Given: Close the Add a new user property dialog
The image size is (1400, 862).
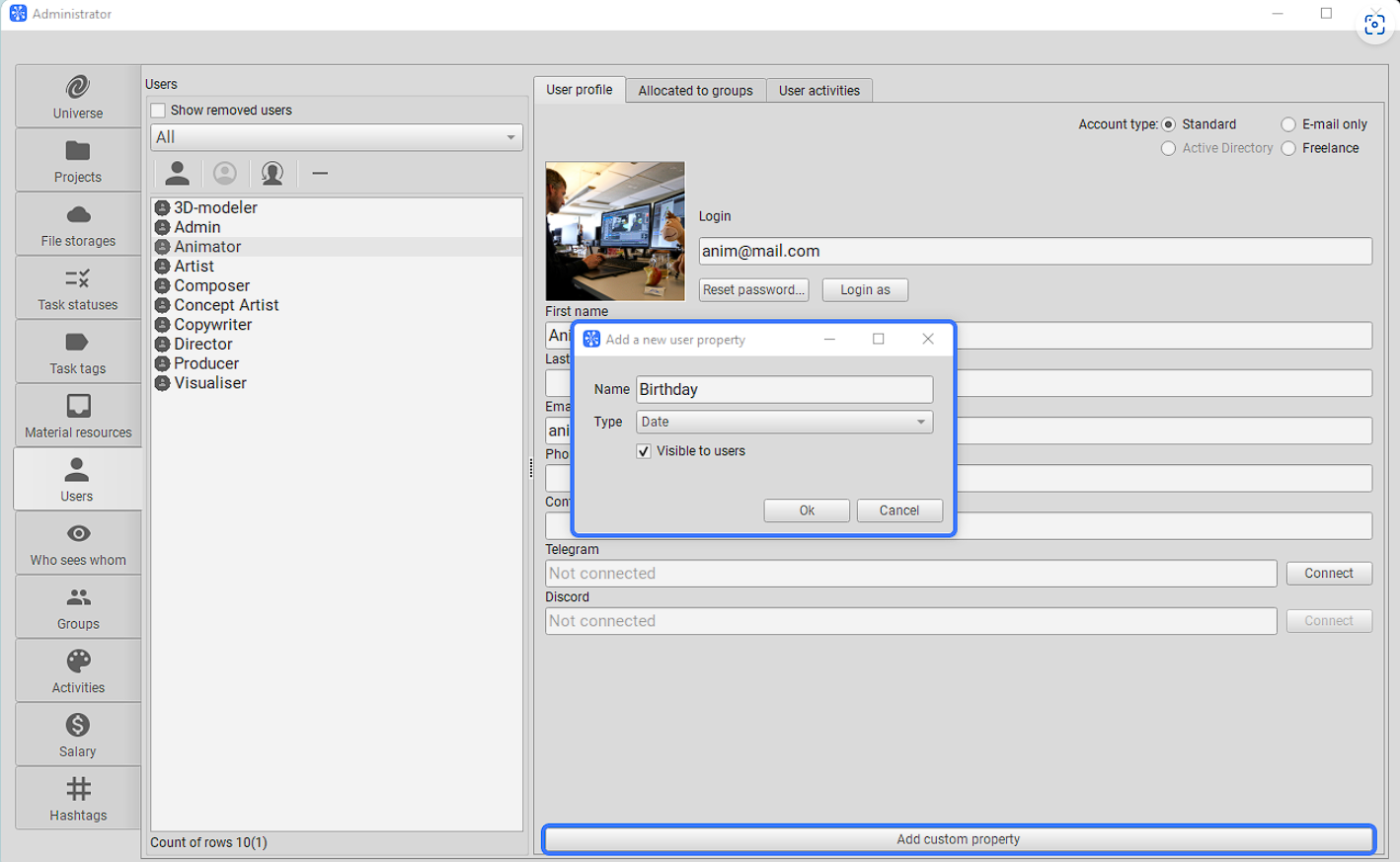Looking at the screenshot, I should 928,339.
